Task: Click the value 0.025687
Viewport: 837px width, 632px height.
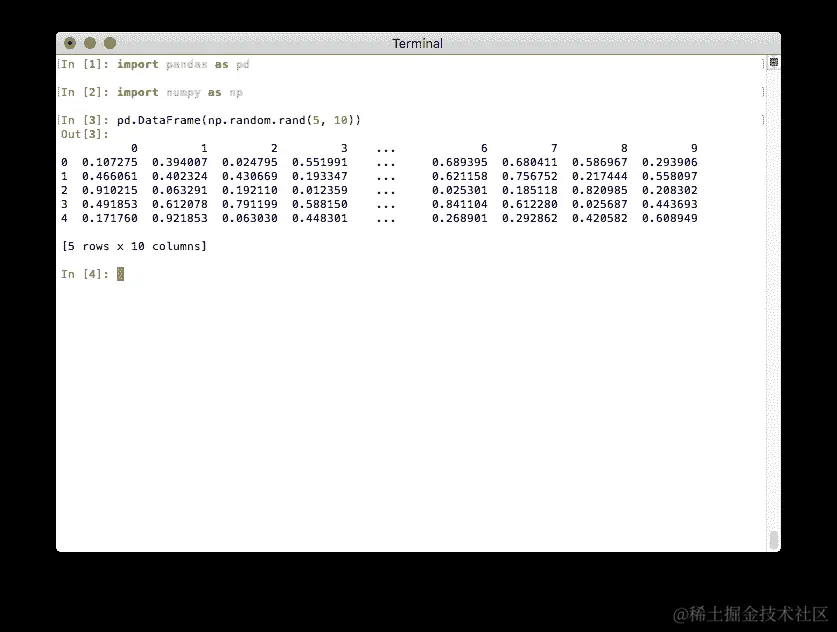Action: 599,204
